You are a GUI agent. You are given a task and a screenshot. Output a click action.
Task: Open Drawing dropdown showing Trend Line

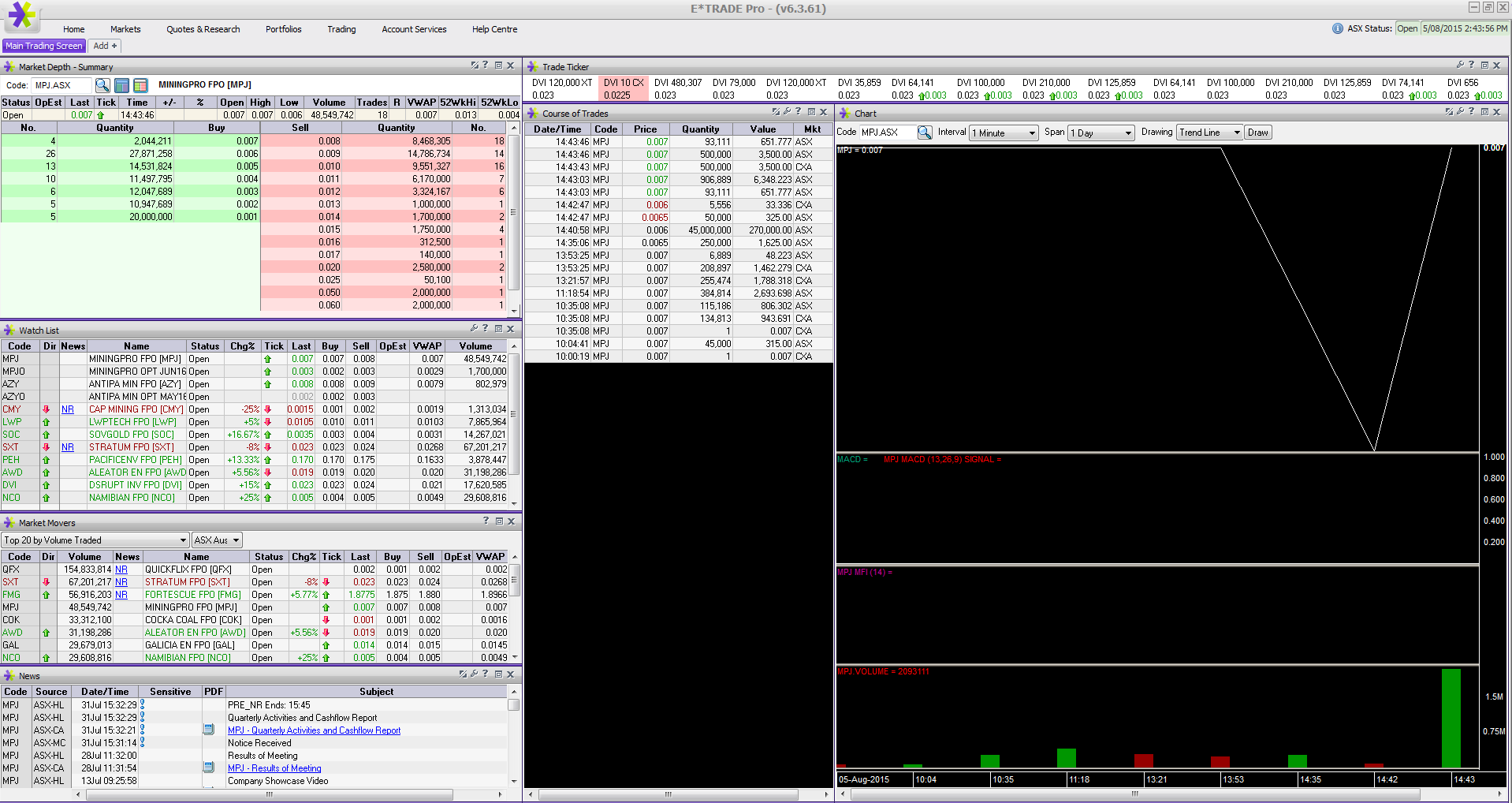(x=1209, y=133)
